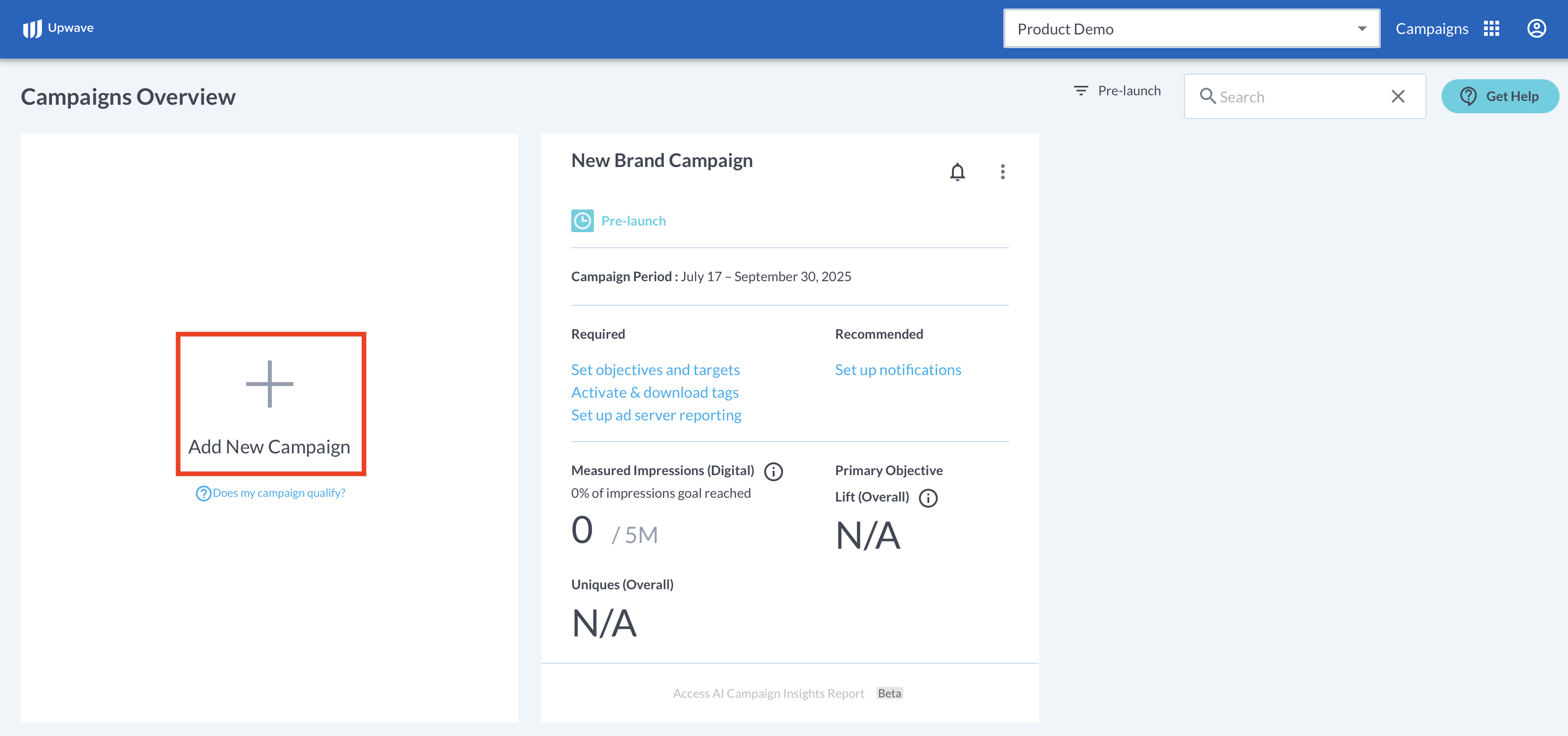This screenshot has width=1568, height=736.
Task: Open Activate & download tags
Action: click(x=654, y=393)
